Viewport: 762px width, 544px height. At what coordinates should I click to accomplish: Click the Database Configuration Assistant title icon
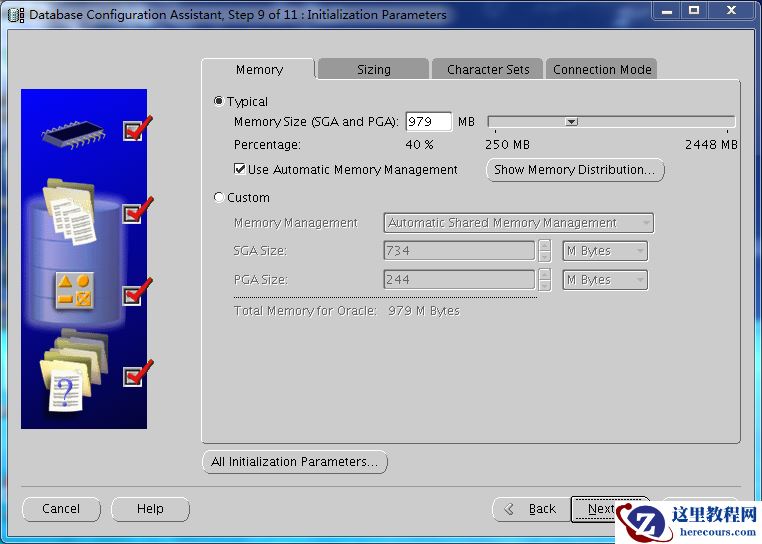[16, 15]
